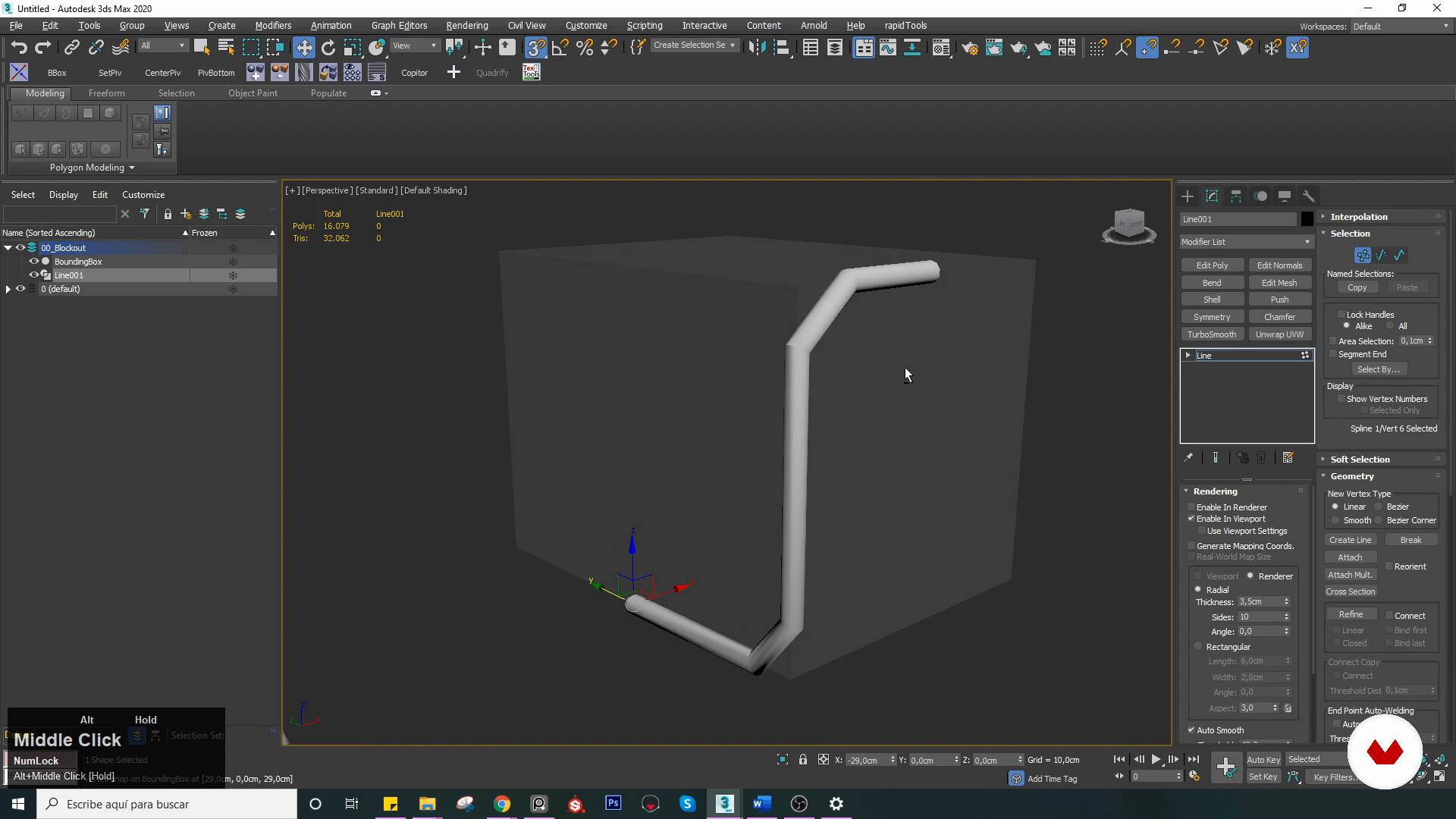Enable Show Vertex Numbers checkbox
The image size is (1456, 819).
click(1341, 399)
